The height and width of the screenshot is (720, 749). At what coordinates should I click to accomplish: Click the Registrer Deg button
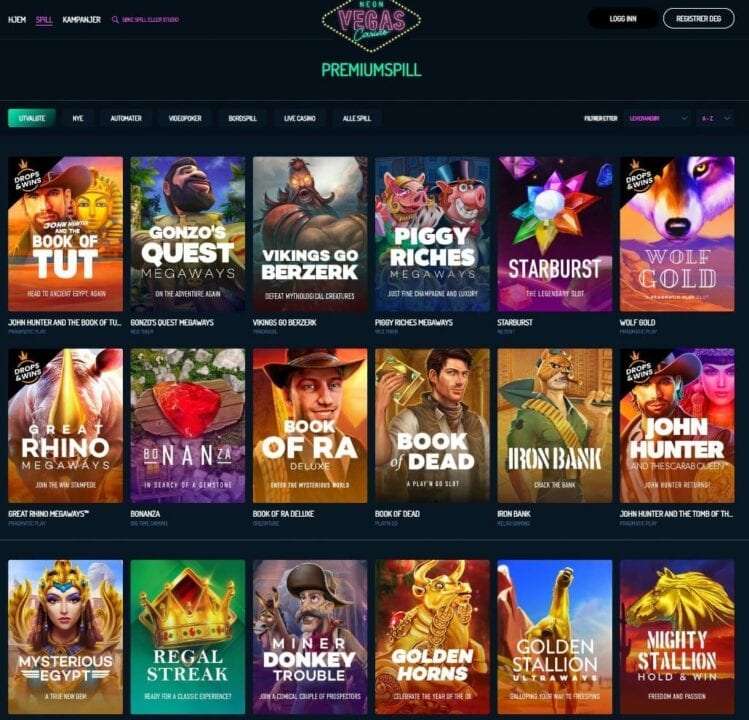[x=698, y=19]
